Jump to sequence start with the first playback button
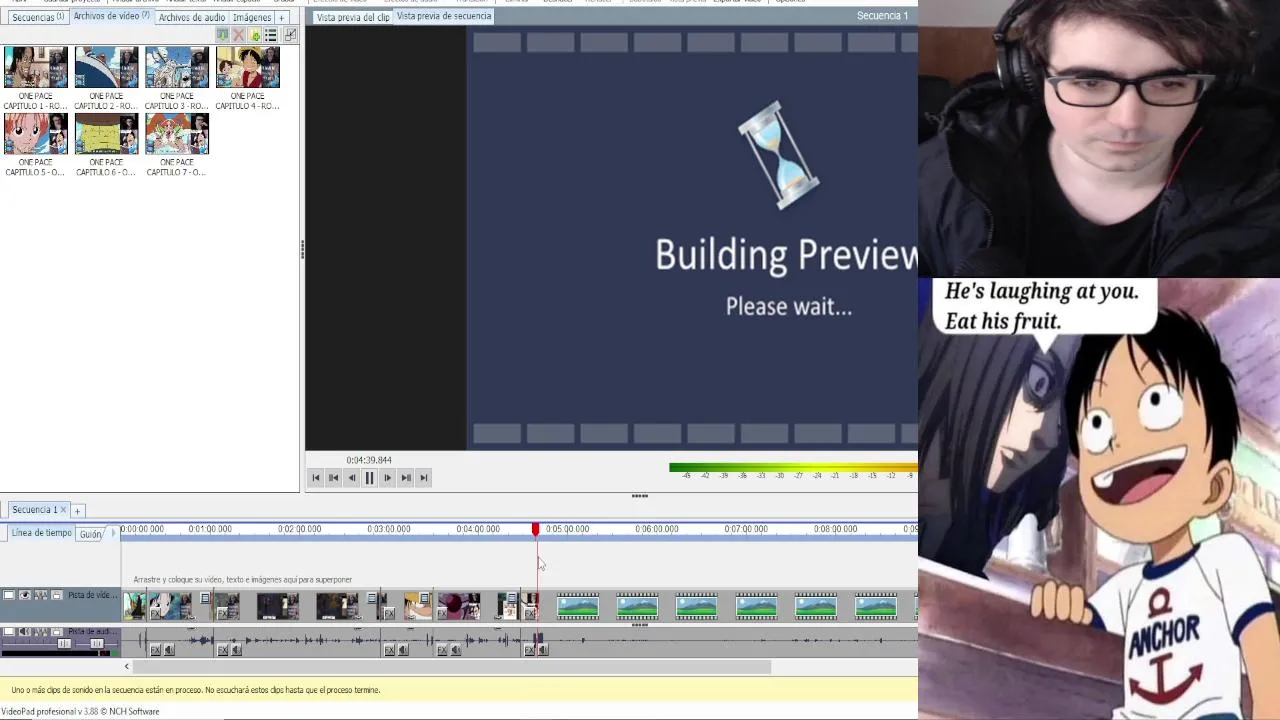The height and width of the screenshot is (720, 1280). pyautogui.click(x=316, y=478)
